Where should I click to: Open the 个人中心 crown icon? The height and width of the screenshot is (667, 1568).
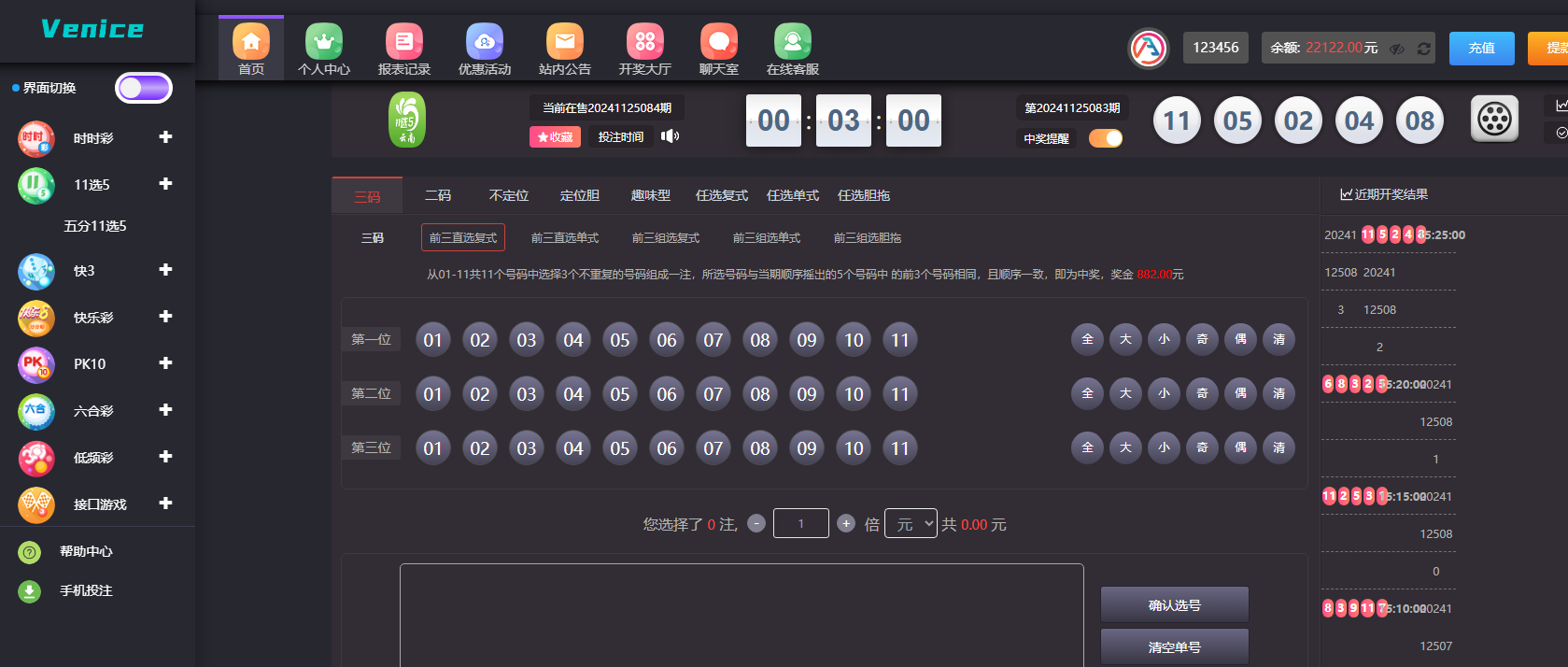point(324,42)
